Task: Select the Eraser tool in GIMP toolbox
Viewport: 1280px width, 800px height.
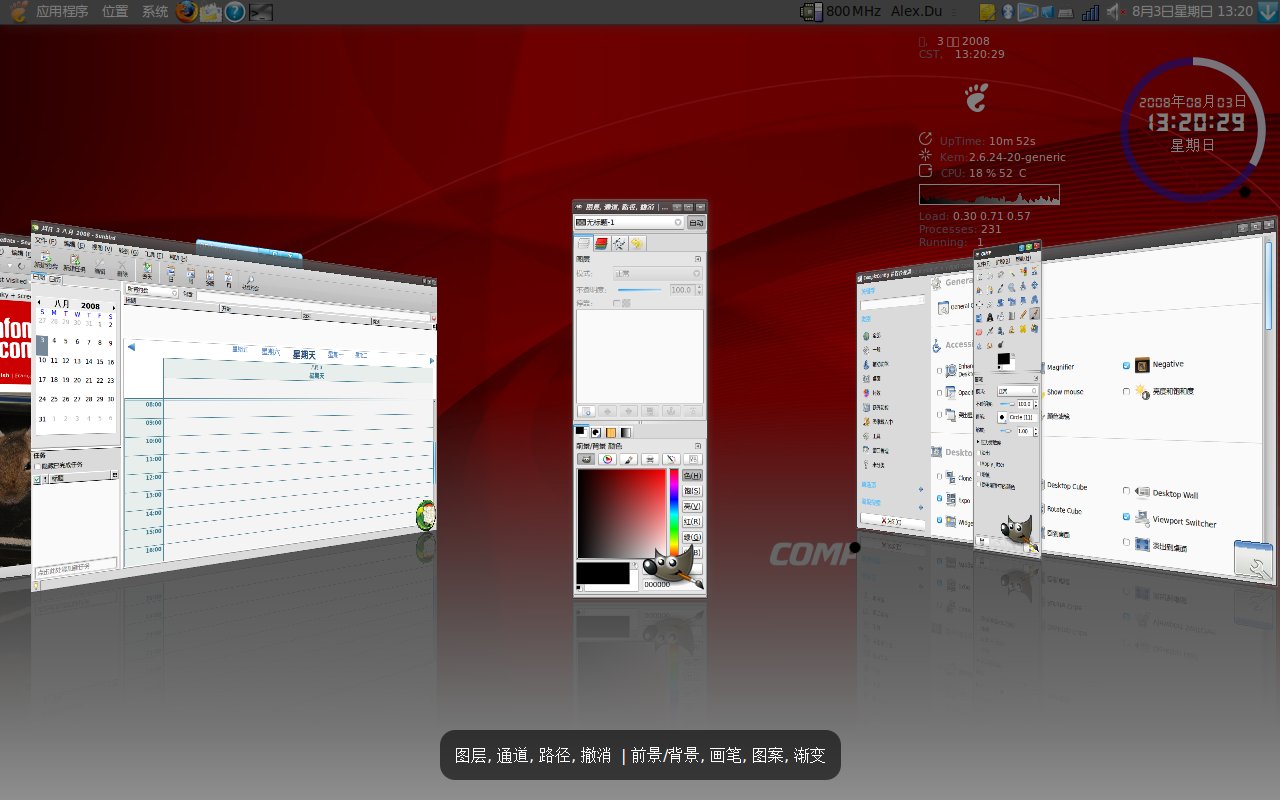Action: (980, 331)
